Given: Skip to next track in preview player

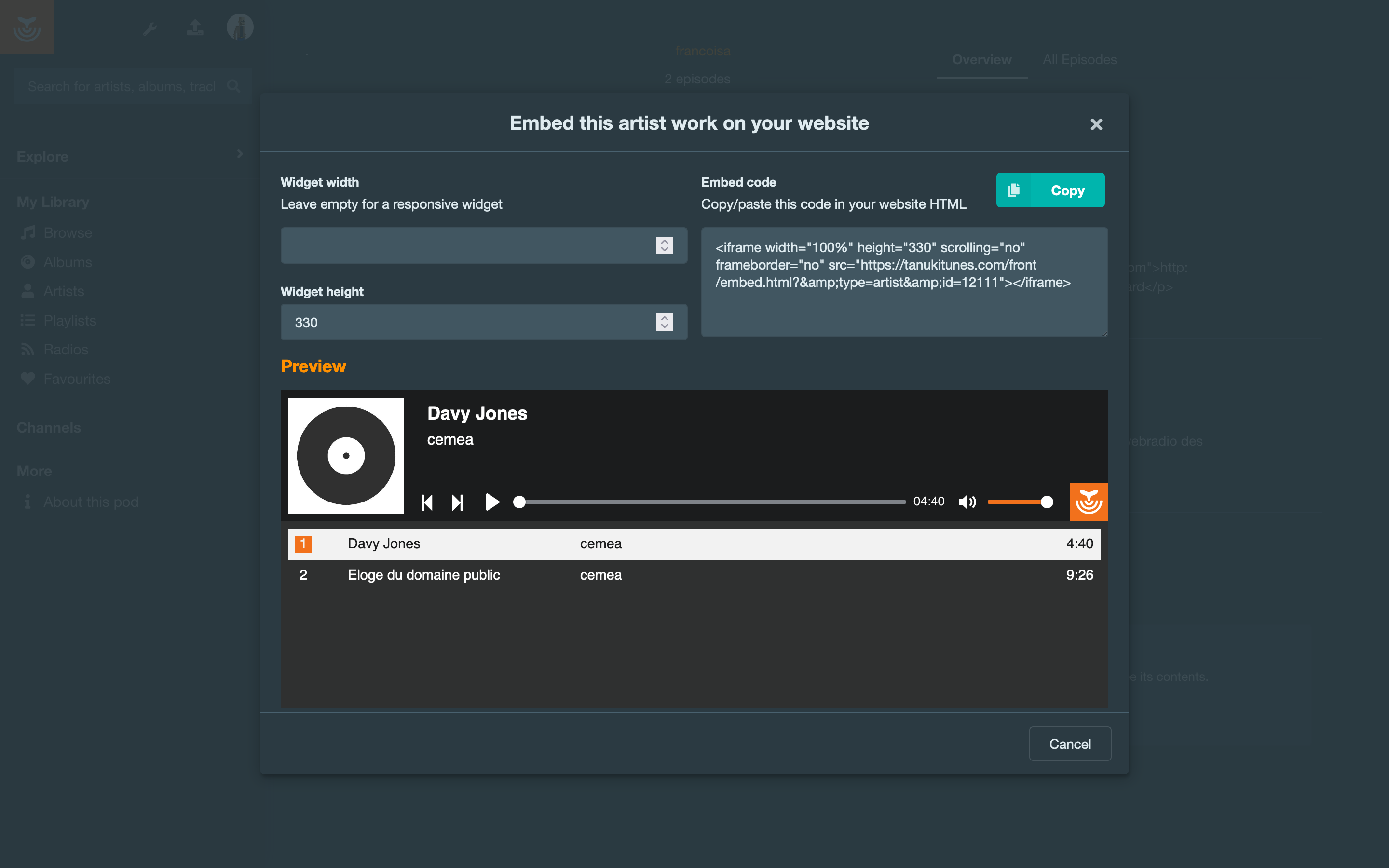Looking at the screenshot, I should click(457, 502).
